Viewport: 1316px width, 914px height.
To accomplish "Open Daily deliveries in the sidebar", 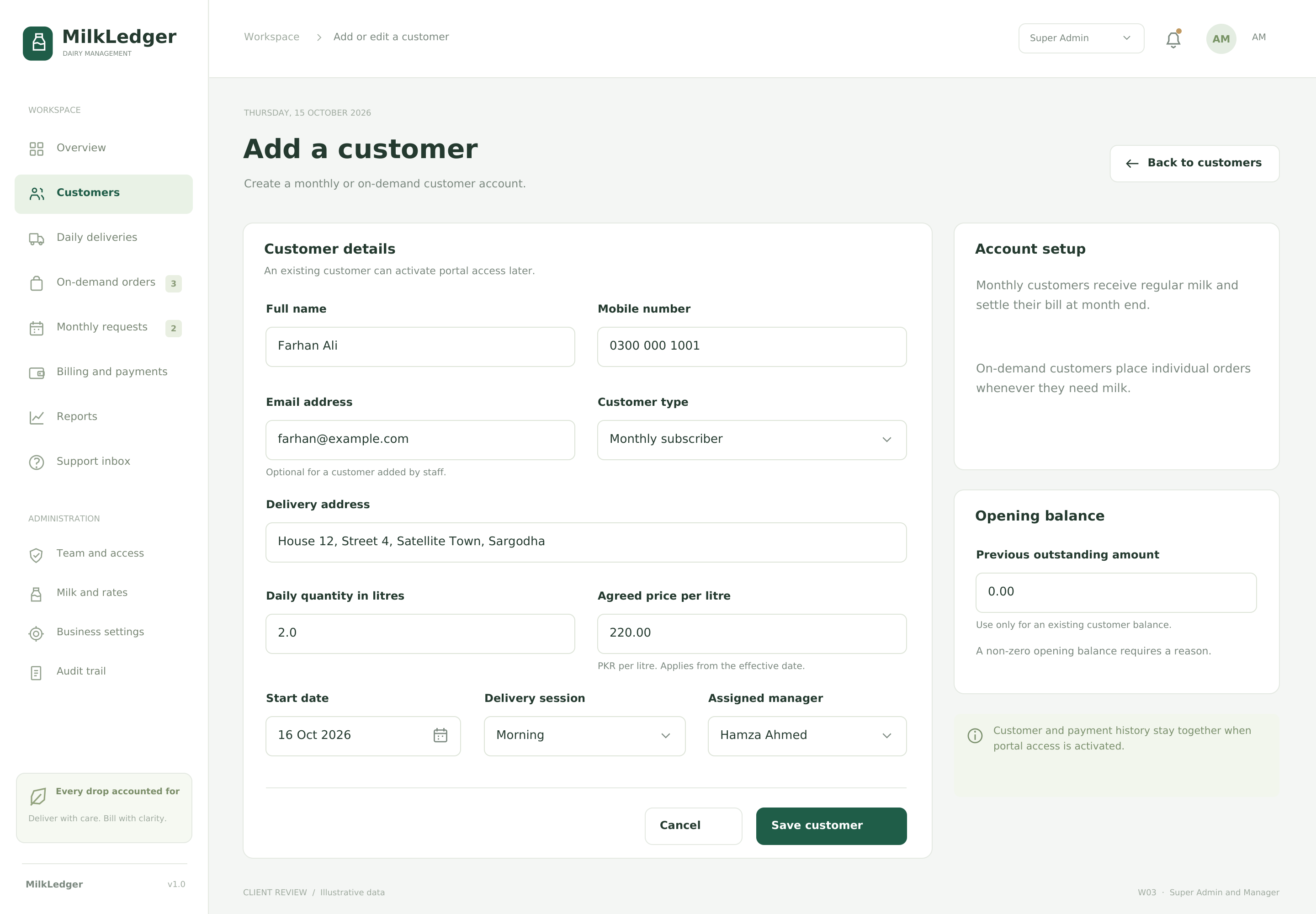I will pos(104,238).
